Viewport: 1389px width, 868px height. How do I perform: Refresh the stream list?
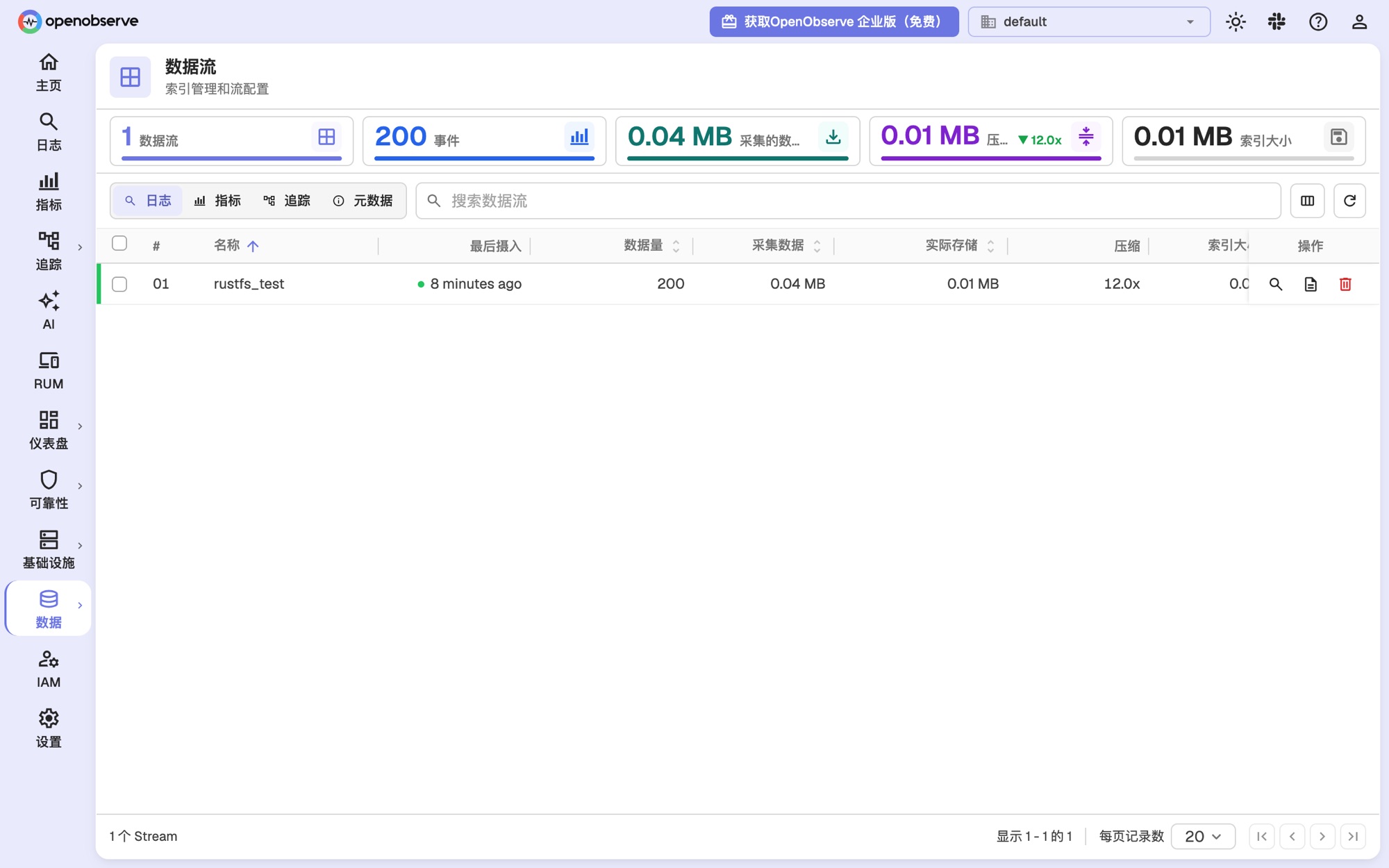1349,201
